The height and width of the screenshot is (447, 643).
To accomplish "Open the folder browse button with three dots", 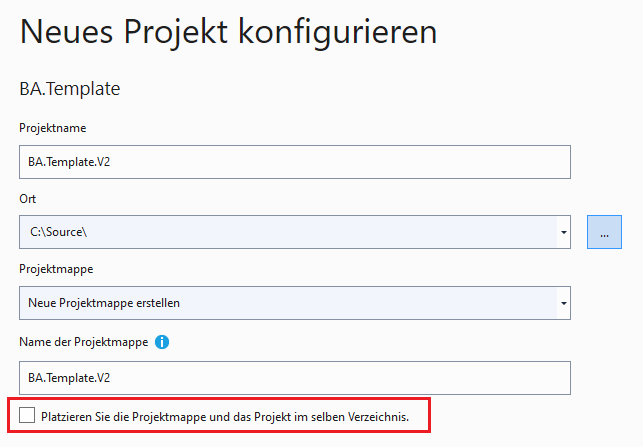I will coord(604,232).
